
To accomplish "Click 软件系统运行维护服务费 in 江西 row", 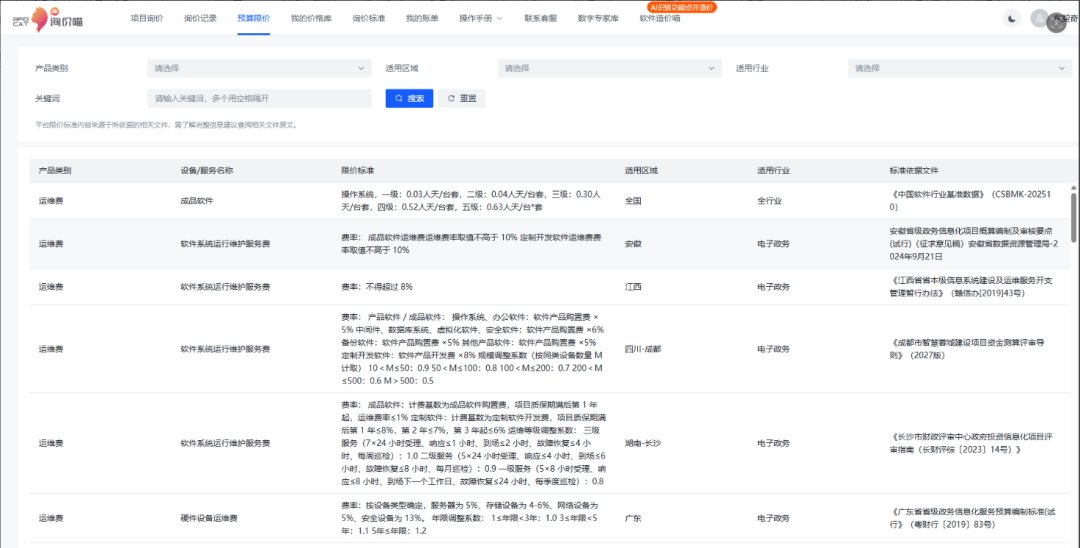I will pyautogui.click(x=225, y=286).
